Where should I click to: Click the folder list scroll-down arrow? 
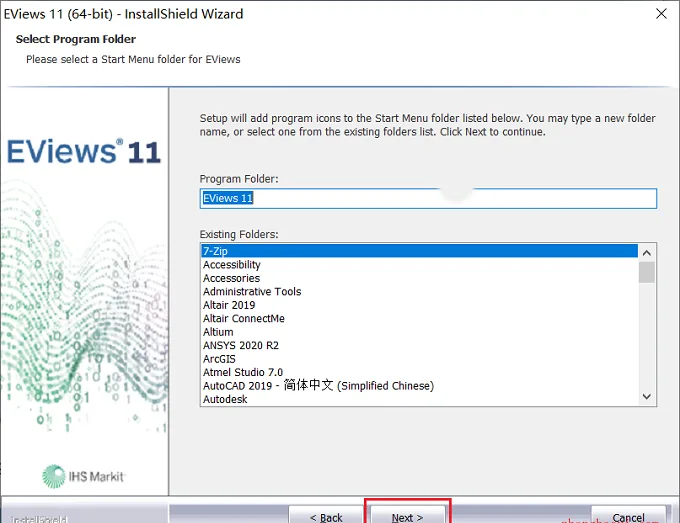tap(647, 396)
